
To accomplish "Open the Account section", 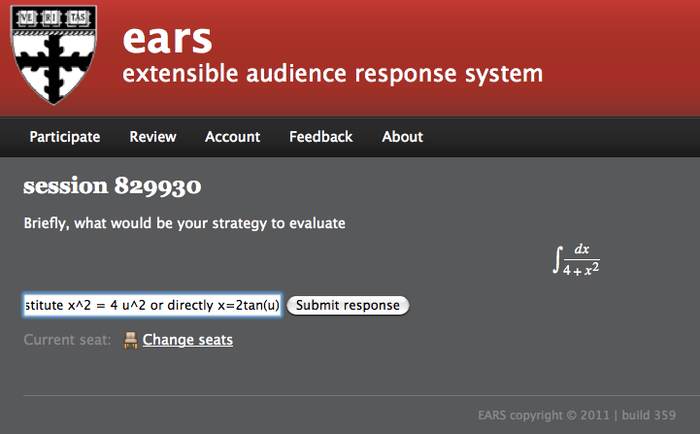I will tap(232, 137).
